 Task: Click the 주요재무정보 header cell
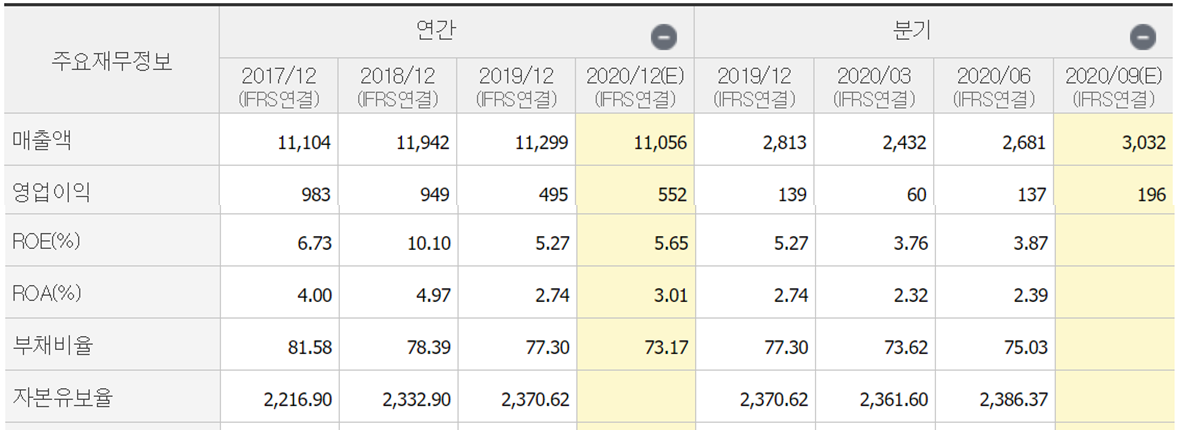(x=112, y=60)
